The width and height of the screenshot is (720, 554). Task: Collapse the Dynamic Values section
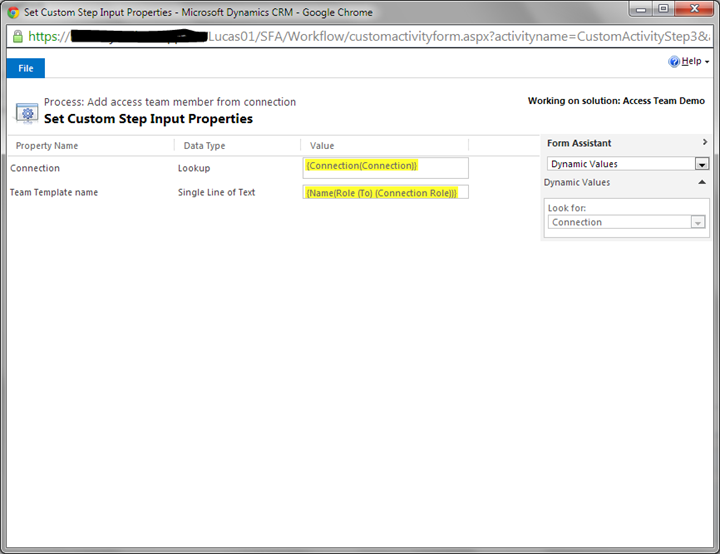coord(702,182)
